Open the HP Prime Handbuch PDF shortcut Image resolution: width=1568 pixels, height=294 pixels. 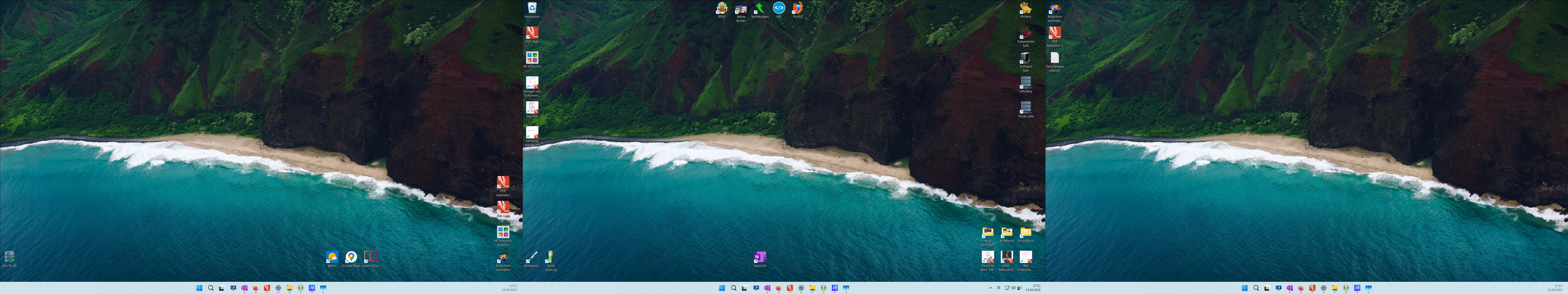click(531, 136)
